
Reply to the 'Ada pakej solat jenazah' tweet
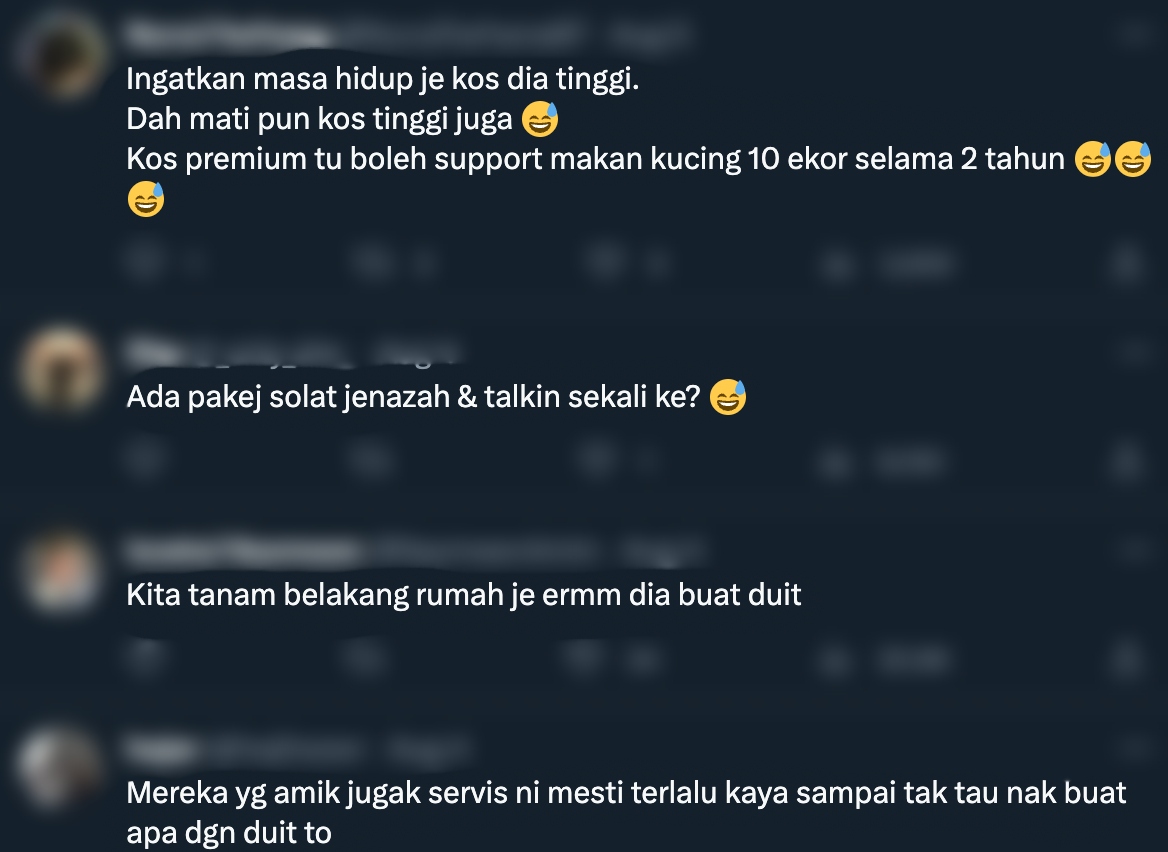(x=145, y=458)
